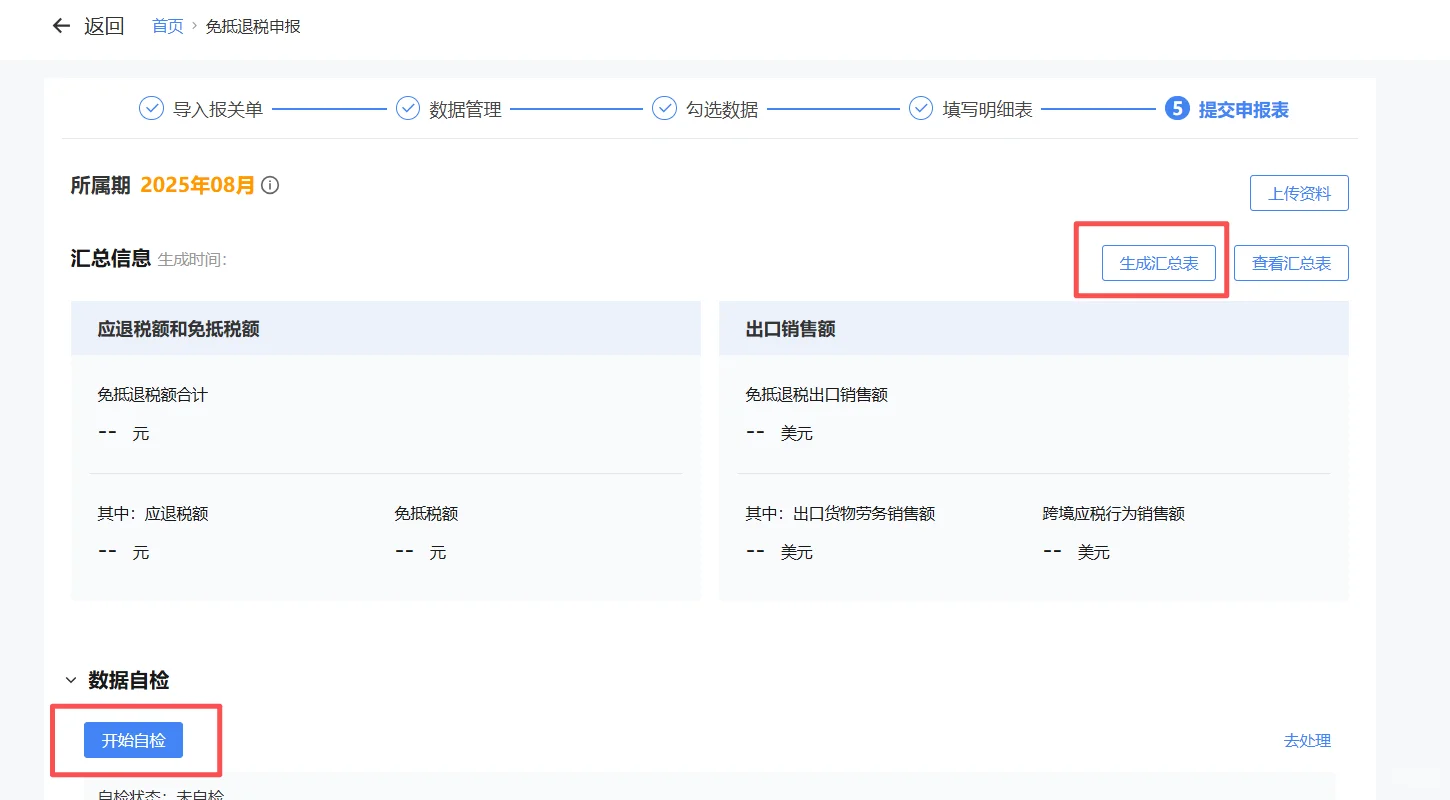Click the back arrow to return
This screenshot has height=800, width=1450.
[60, 25]
